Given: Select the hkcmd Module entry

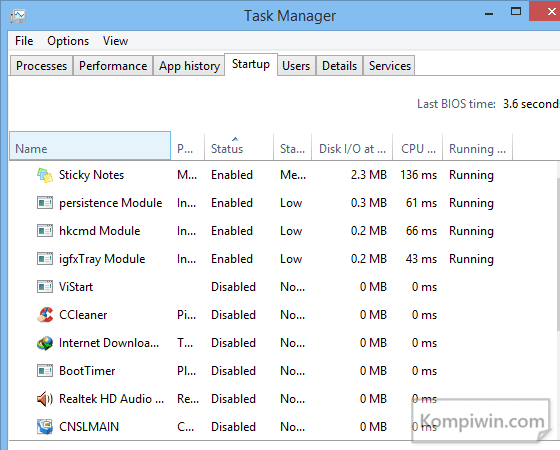Looking at the screenshot, I should (100, 231).
